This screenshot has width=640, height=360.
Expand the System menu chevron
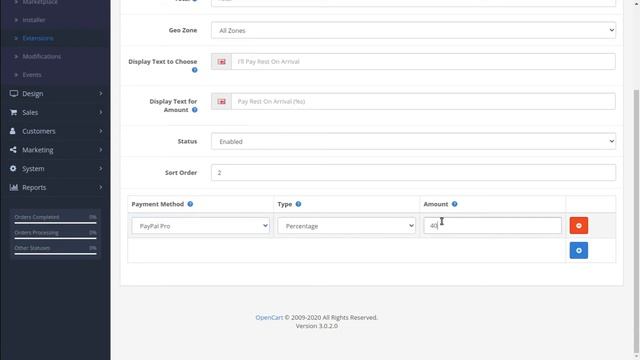[x=100, y=169]
